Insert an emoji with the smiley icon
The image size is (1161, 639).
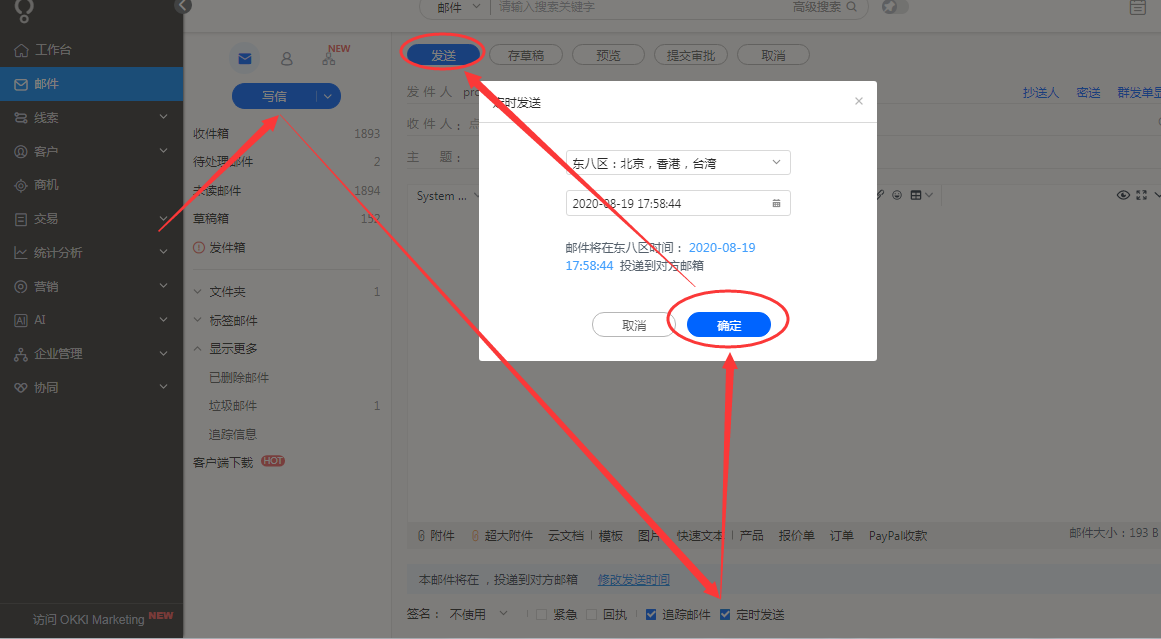(x=897, y=195)
